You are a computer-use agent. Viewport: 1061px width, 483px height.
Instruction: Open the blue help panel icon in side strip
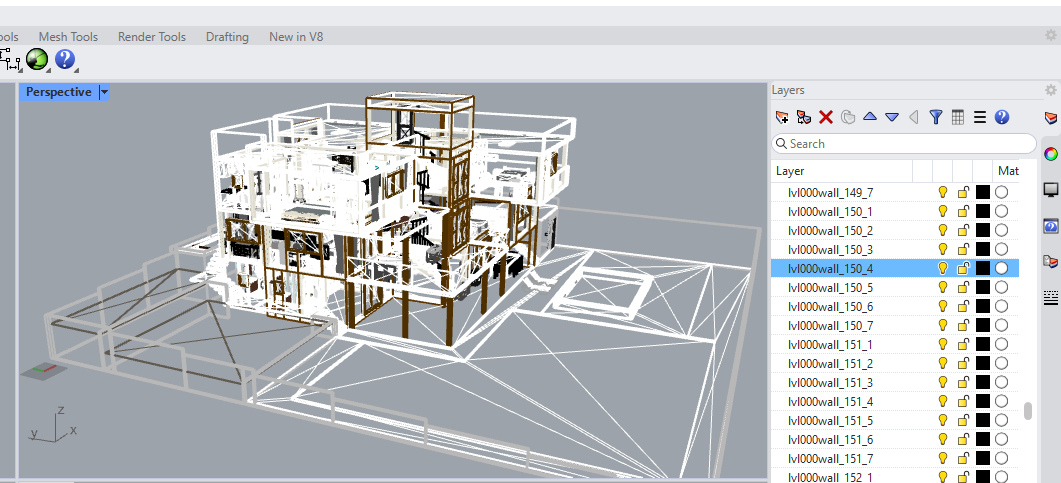[1051, 226]
